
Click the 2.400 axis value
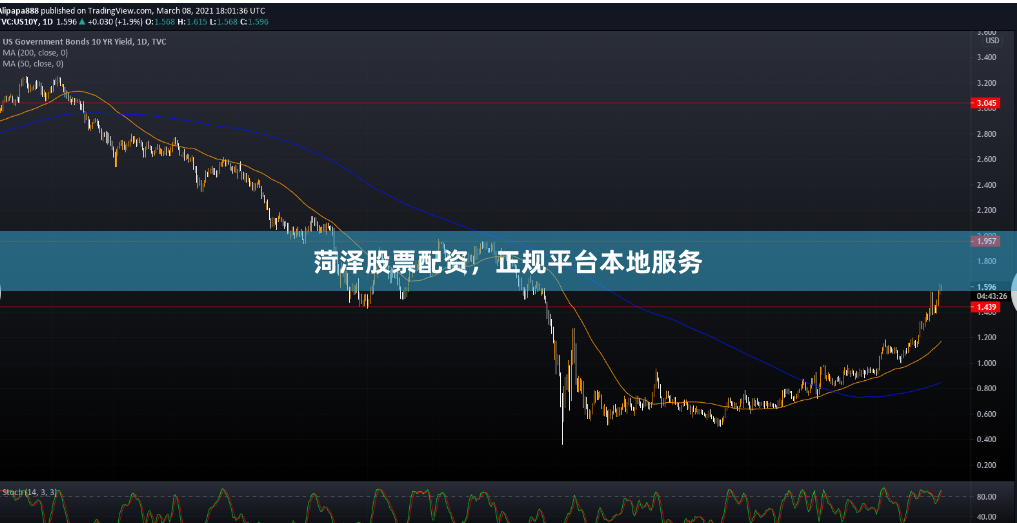[987, 185]
